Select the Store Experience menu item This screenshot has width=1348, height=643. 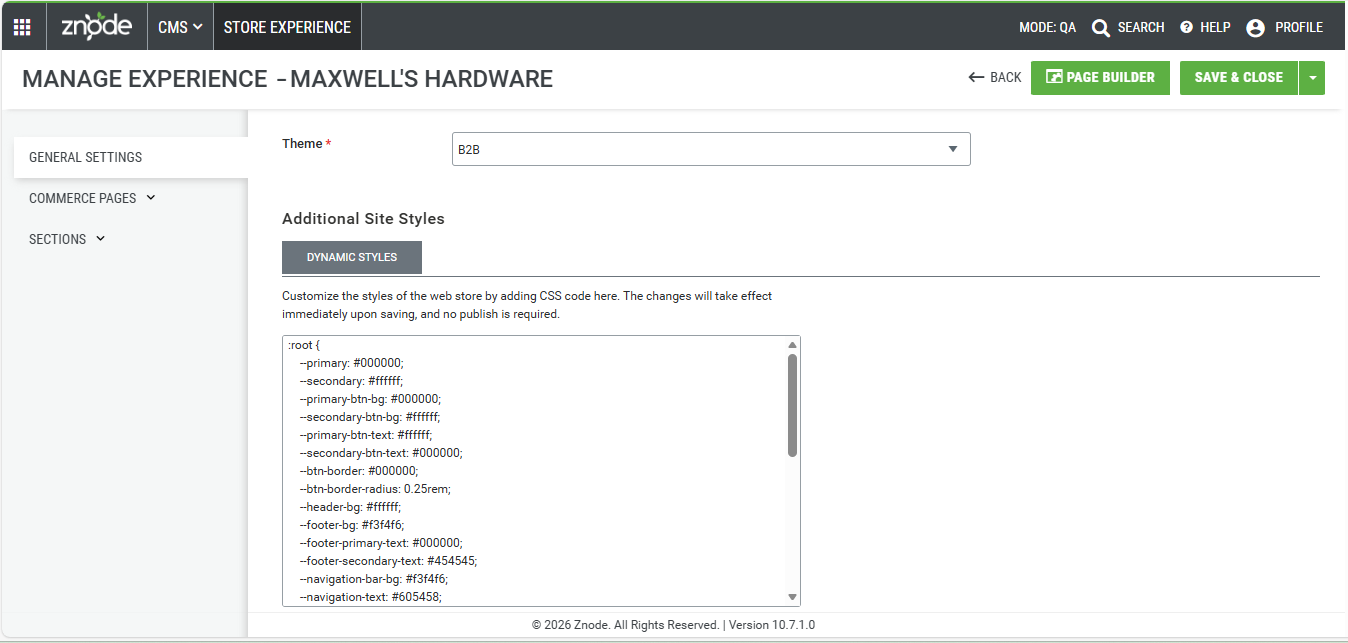(x=287, y=27)
